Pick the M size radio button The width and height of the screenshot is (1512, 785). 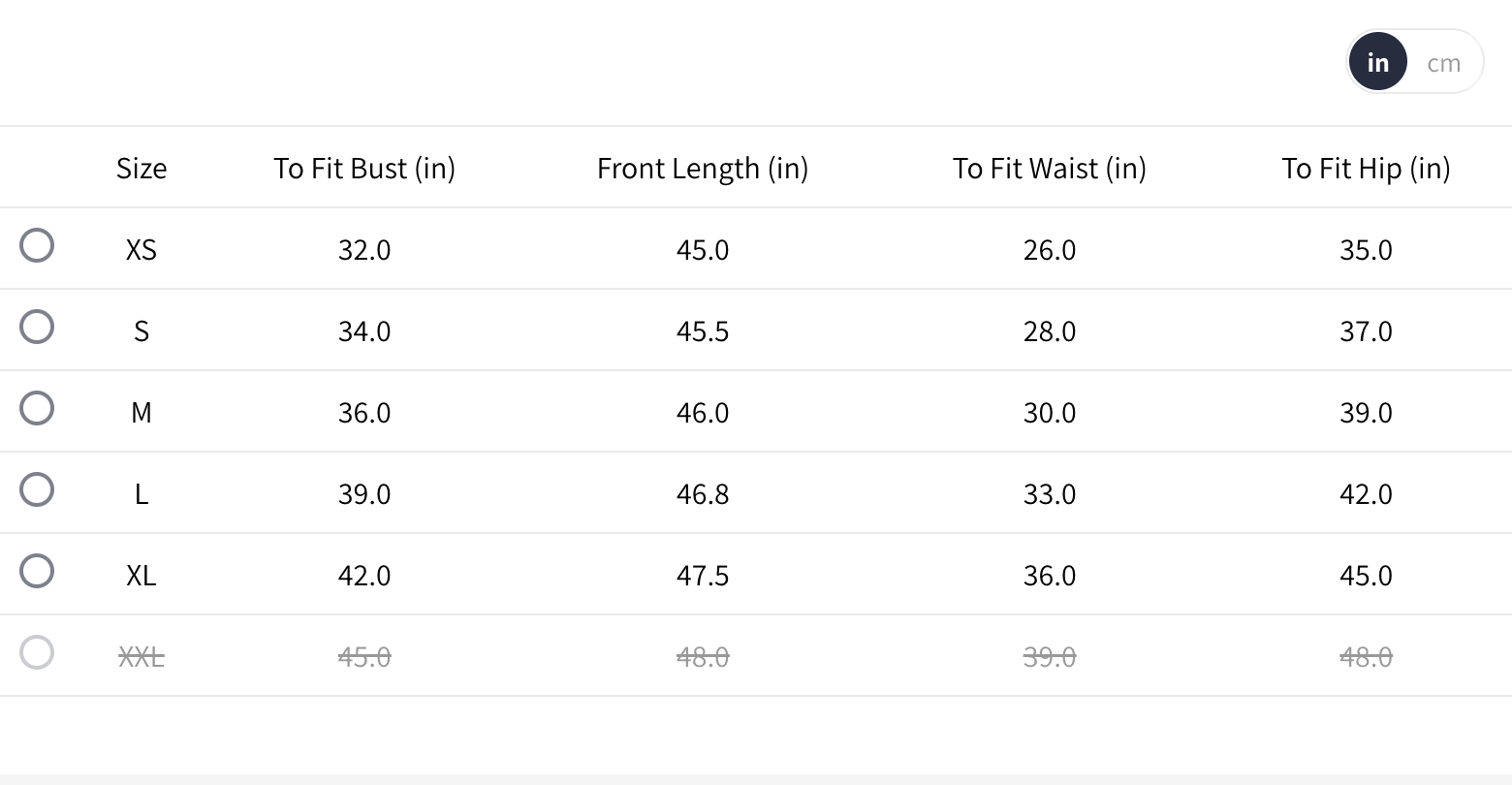click(x=37, y=408)
